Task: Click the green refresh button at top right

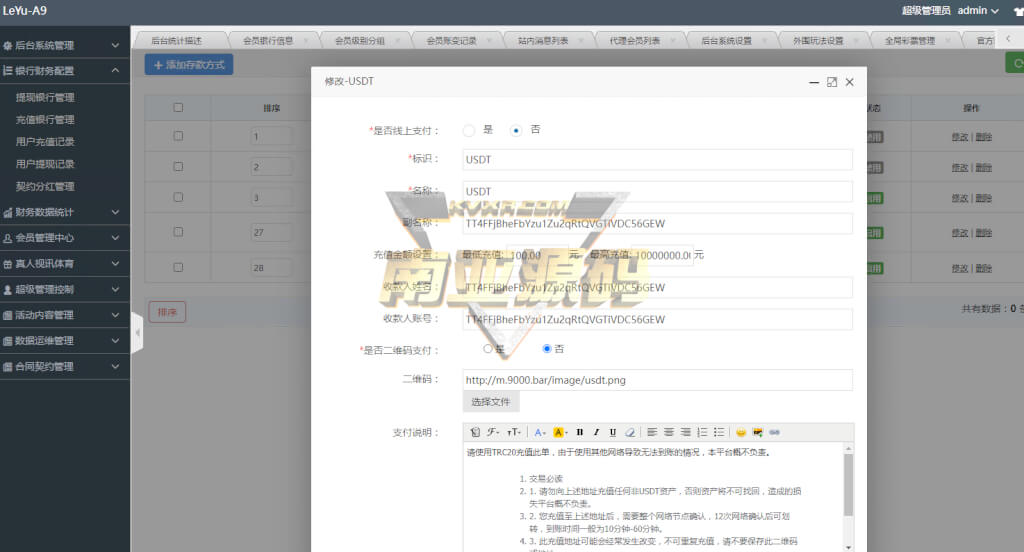Action: click(x=1016, y=63)
